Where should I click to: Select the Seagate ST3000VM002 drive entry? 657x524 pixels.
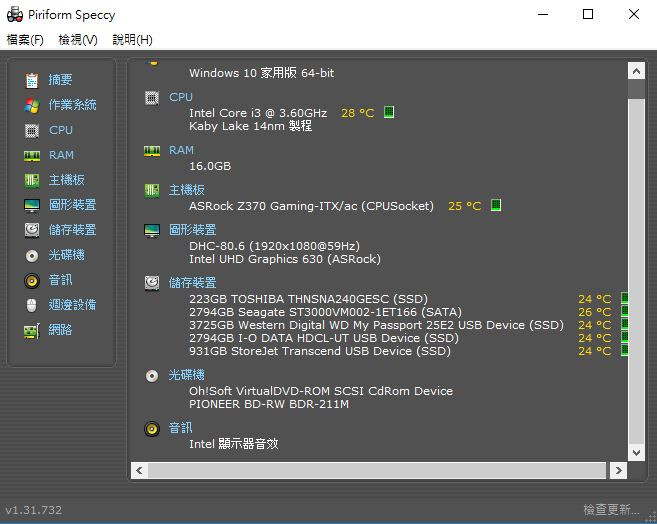click(325, 312)
